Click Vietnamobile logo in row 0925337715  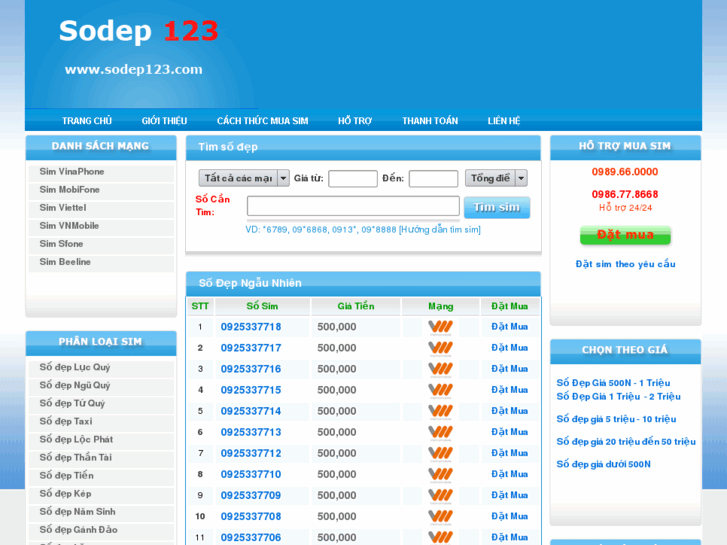tap(440, 391)
